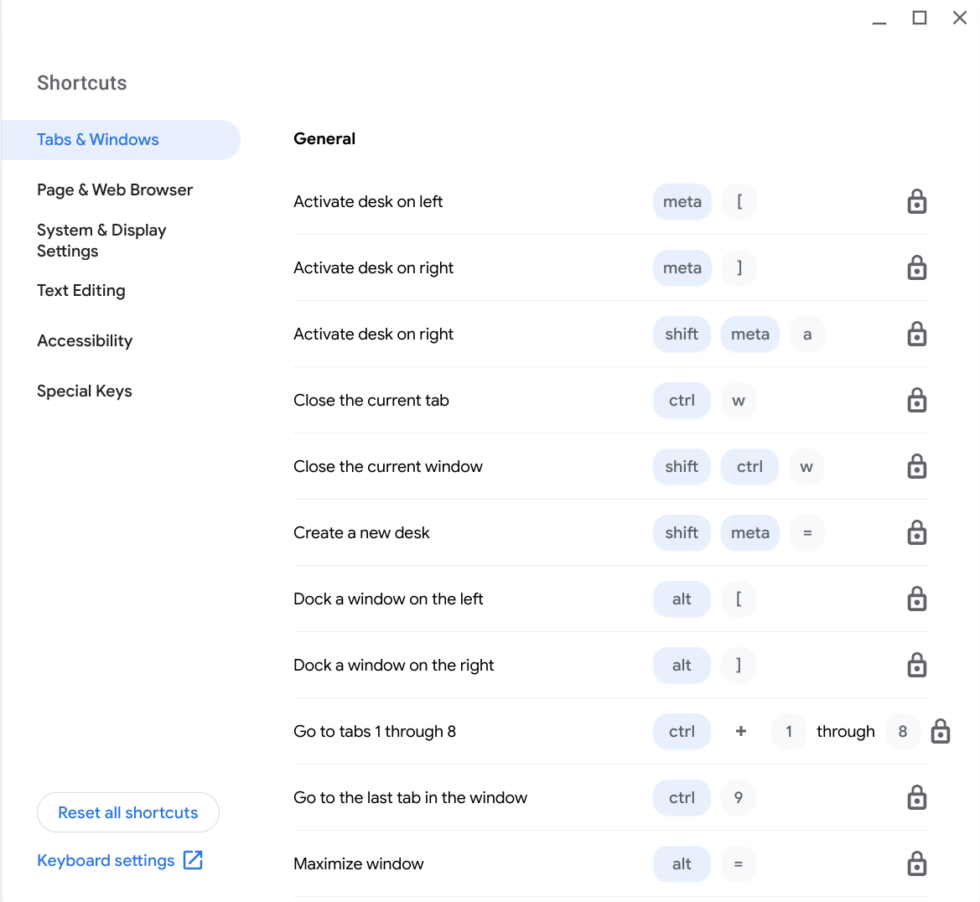Image resolution: width=980 pixels, height=902 pixels.
Task: Open the Page & Web Browser category
Action: [x=115, y=190]
